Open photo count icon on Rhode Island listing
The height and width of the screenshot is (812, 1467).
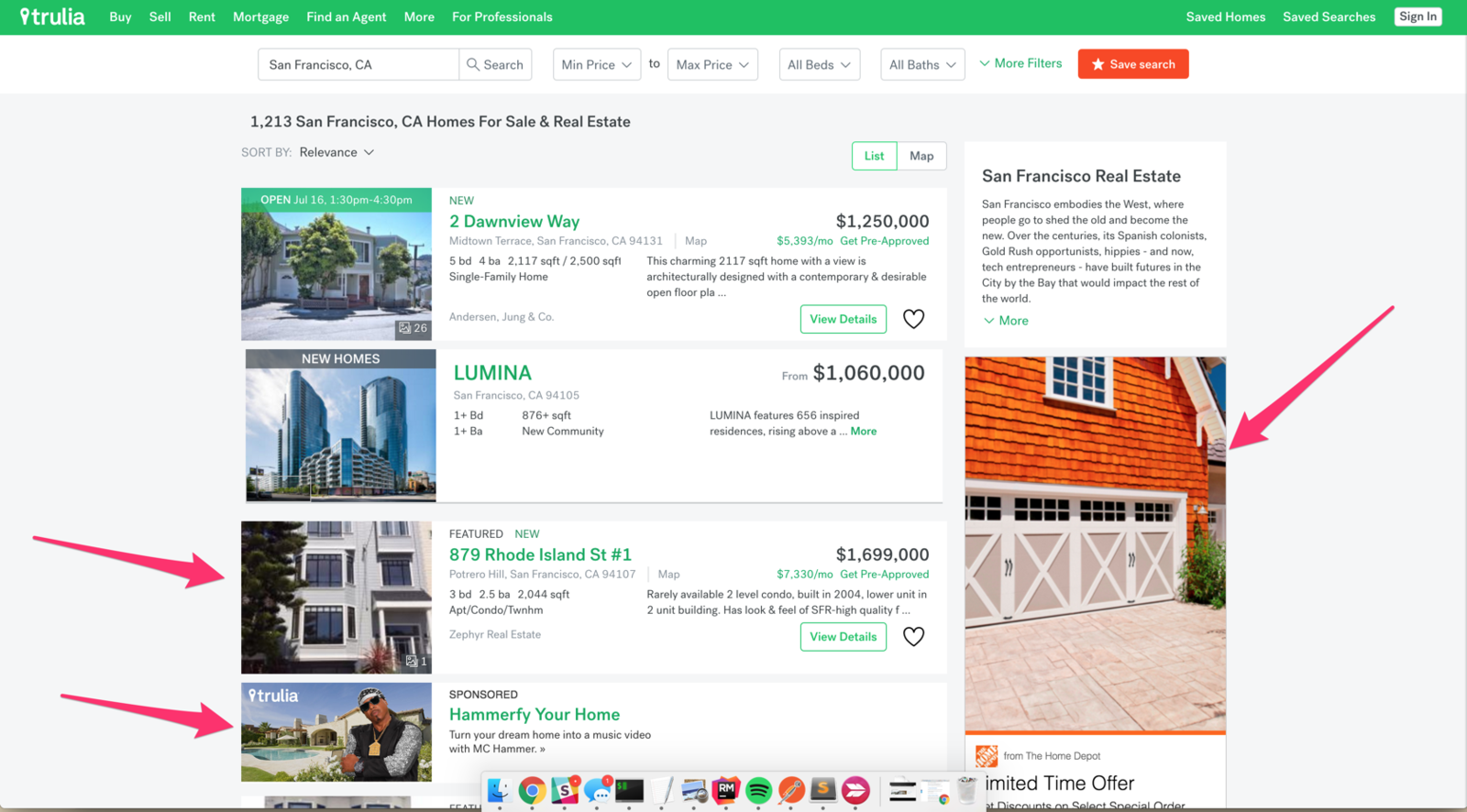tap(416, 661)
